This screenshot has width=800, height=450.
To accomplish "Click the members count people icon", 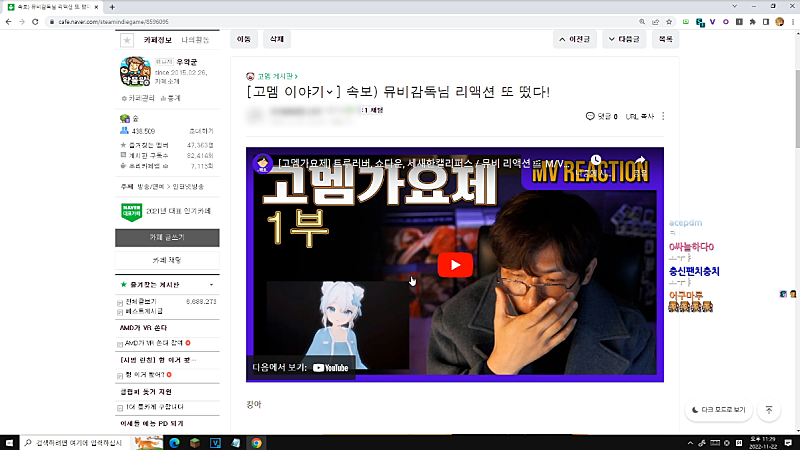I will coord(124,131).
